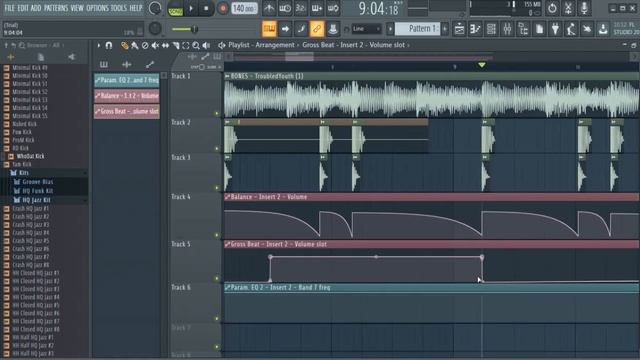This screenshot has width=640, height=360.
Task: Open the BONES - TroubledYouth clip menu
Action: pos(227,76)
